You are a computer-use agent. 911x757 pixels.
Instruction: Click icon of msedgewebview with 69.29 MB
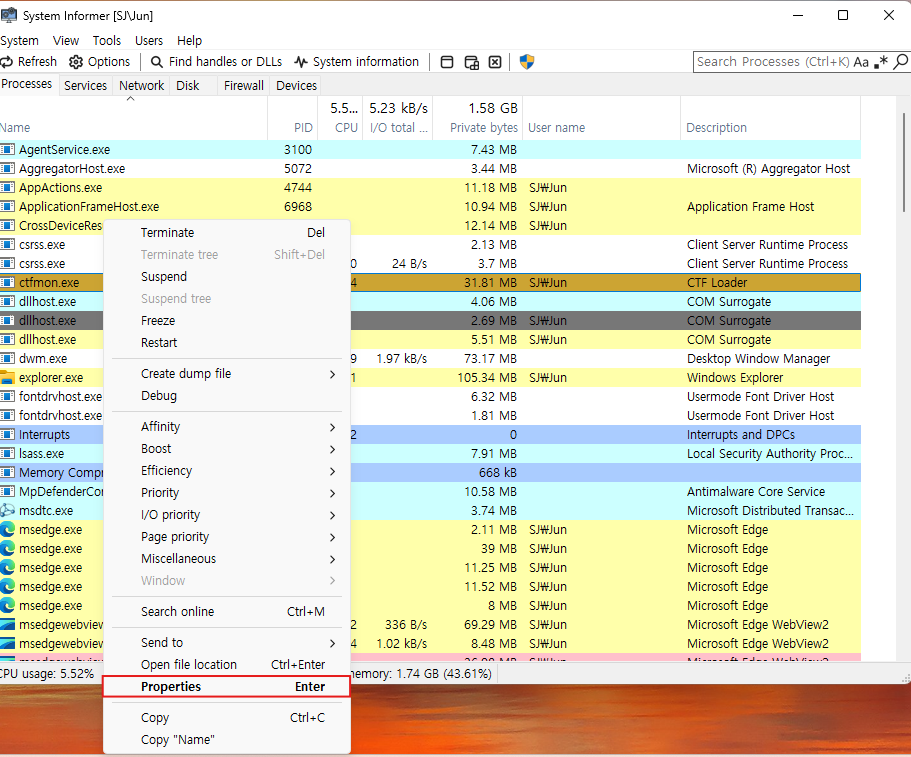[7, 625]
